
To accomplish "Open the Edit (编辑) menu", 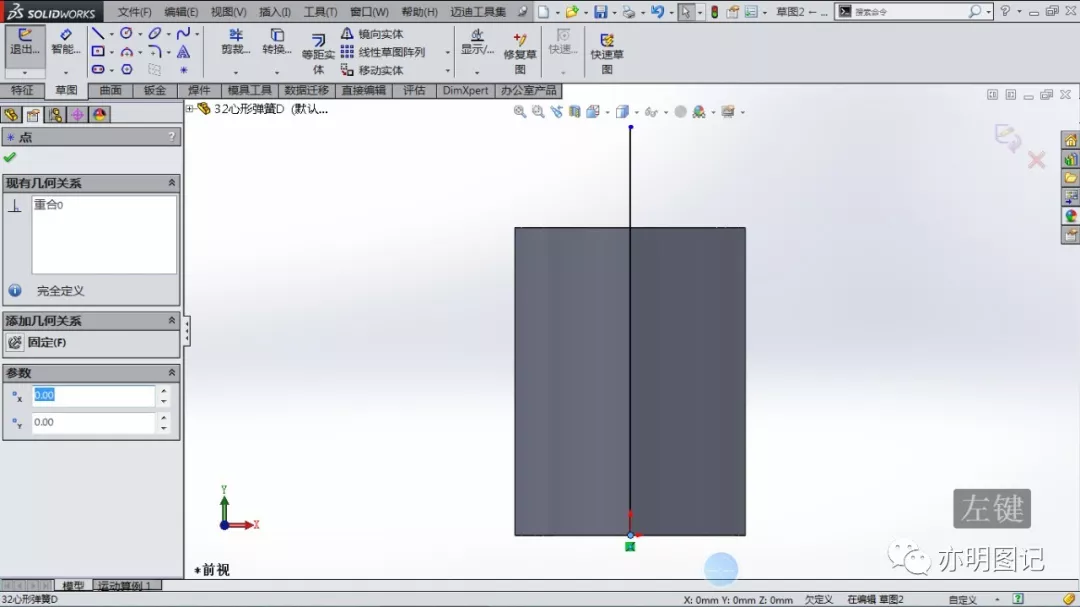I will (x=181, y=12).
